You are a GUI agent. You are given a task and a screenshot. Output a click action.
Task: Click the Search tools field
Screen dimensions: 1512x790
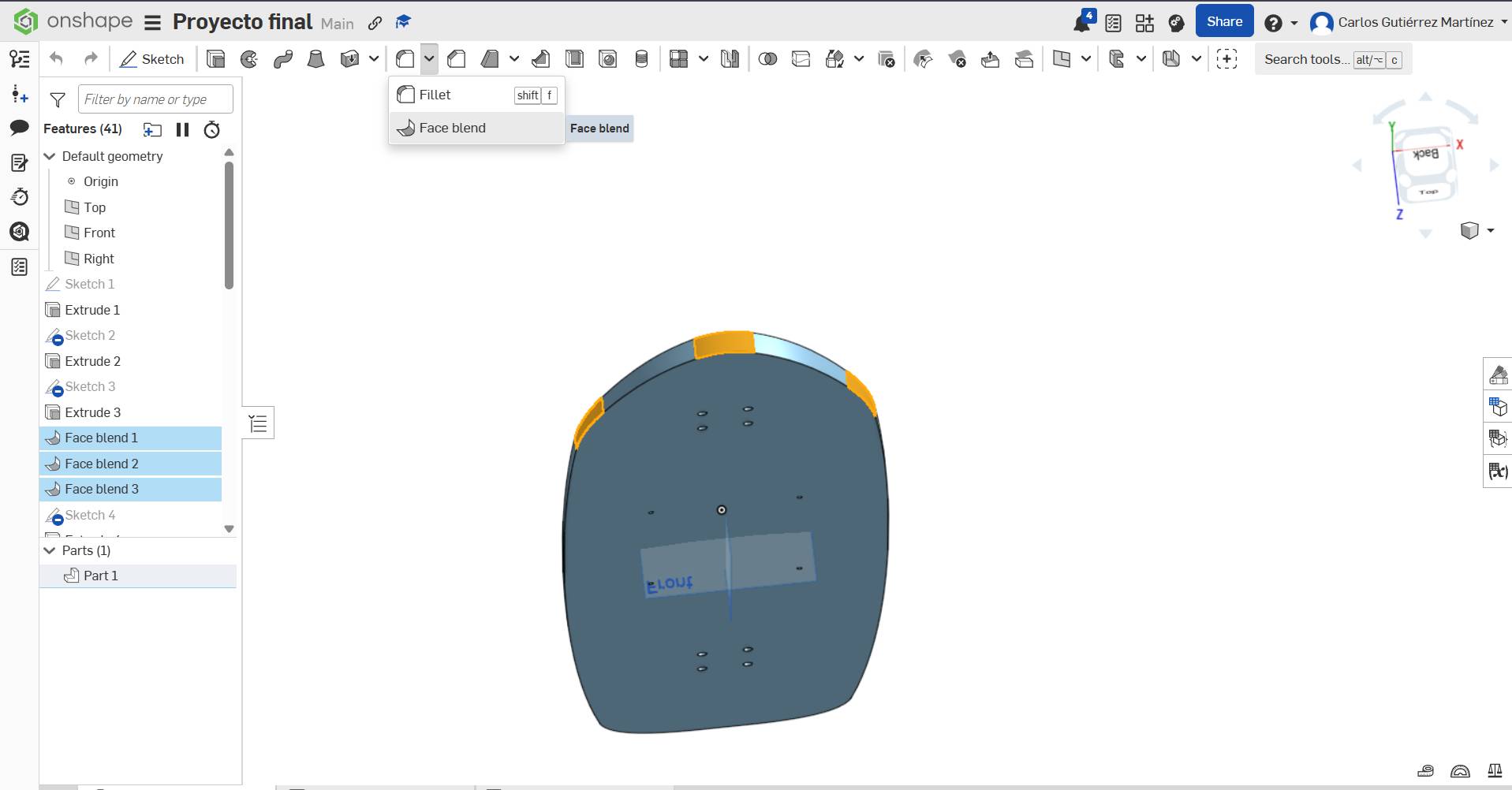tap(1333, 59)
